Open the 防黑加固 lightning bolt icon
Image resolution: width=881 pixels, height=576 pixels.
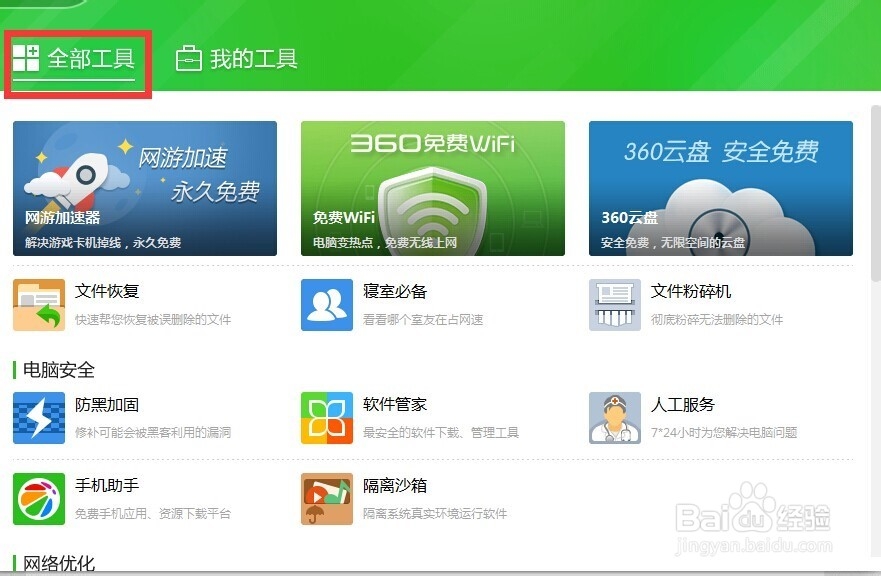pyautogui.click(x=38, y=418)
